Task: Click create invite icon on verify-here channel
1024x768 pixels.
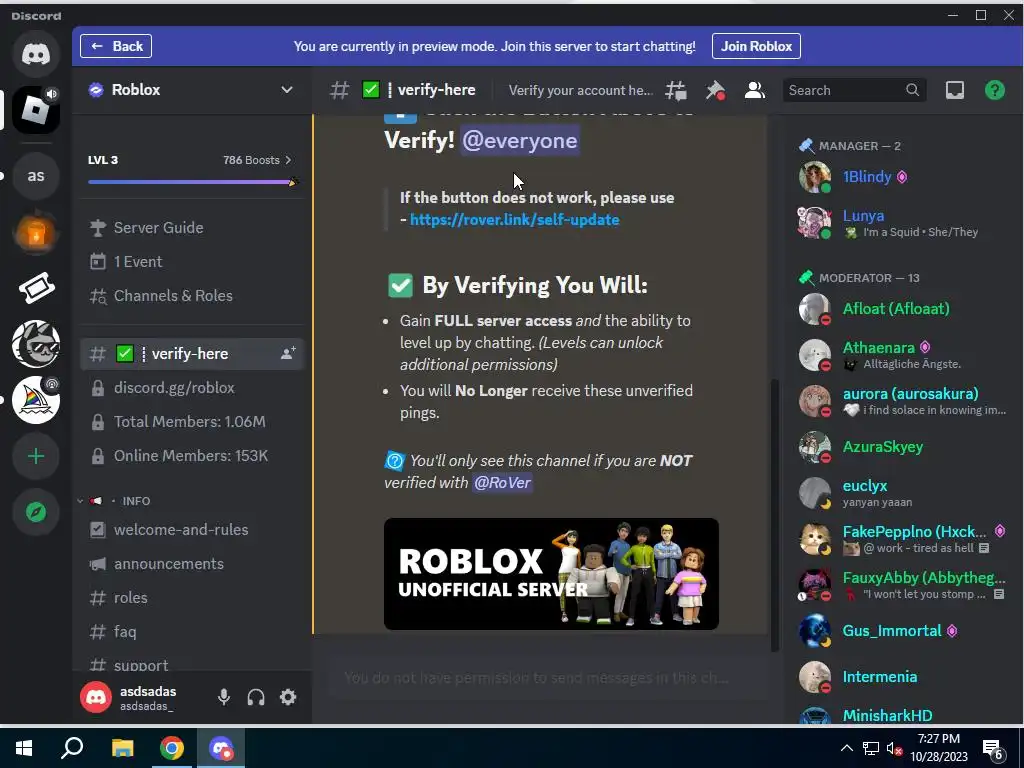Action: point(288,353)
